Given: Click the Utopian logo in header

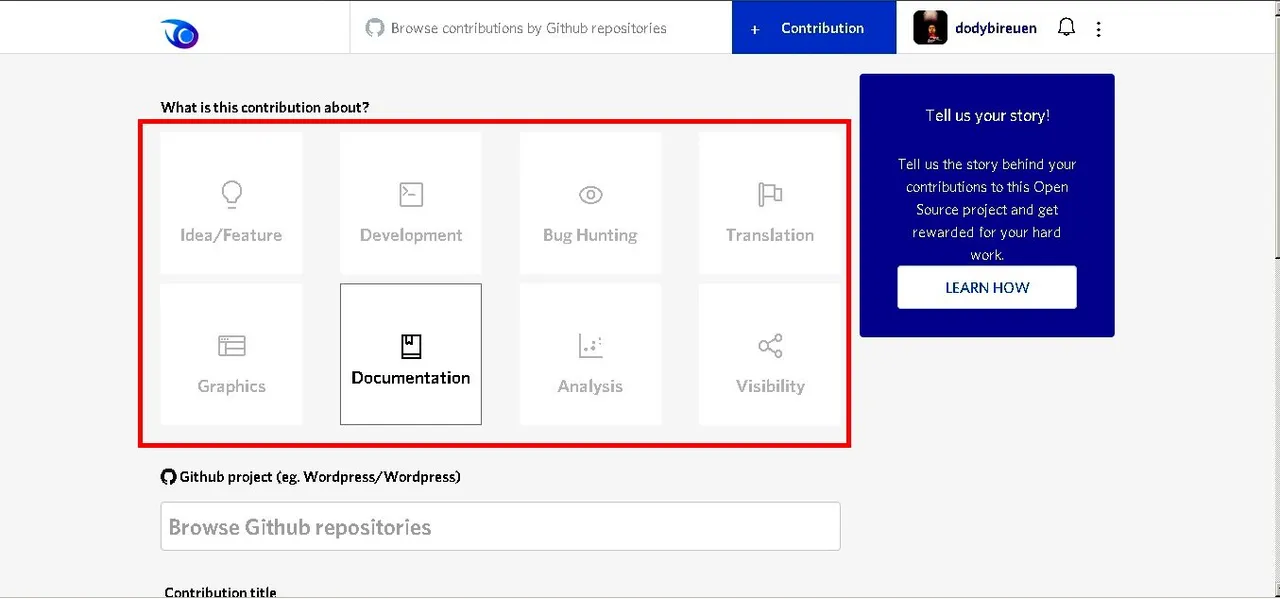Looking at the screenshot, I should pos(180,33).
